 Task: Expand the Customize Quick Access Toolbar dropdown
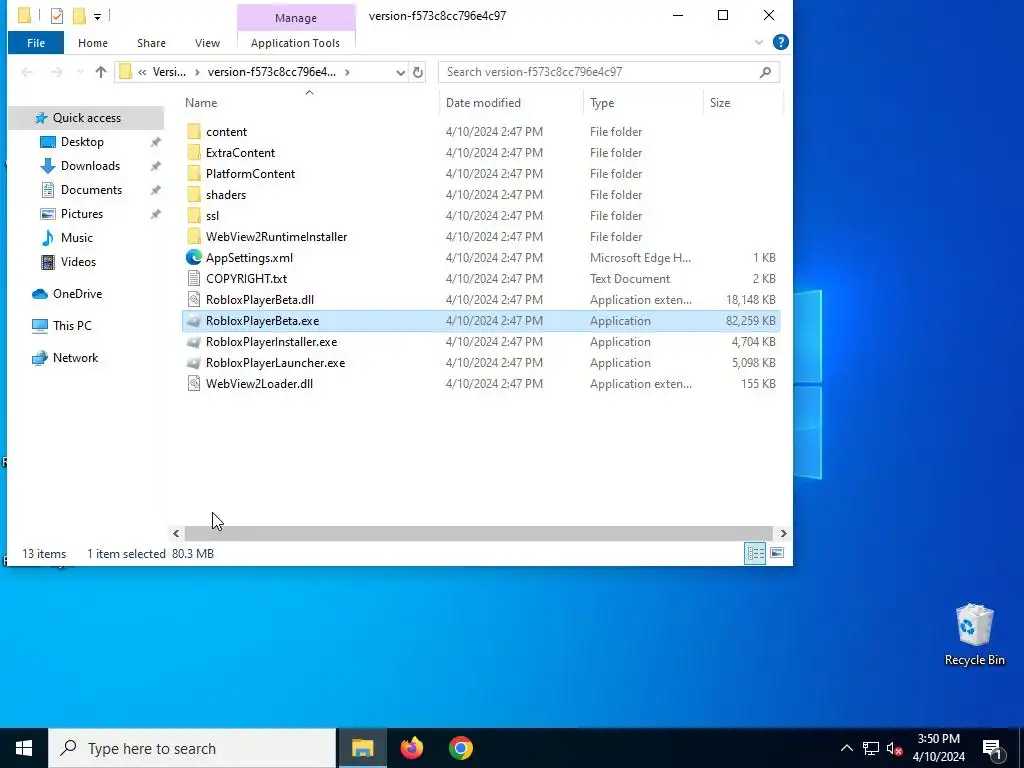pos(97,16)
